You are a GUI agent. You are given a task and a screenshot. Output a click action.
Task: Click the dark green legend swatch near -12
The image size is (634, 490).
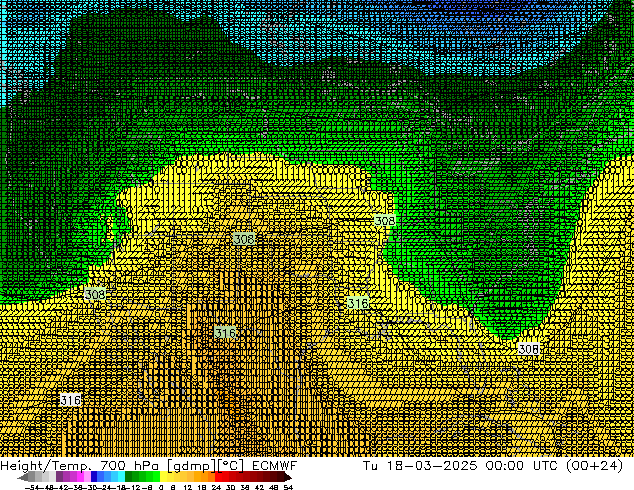(x=129, y=477)
